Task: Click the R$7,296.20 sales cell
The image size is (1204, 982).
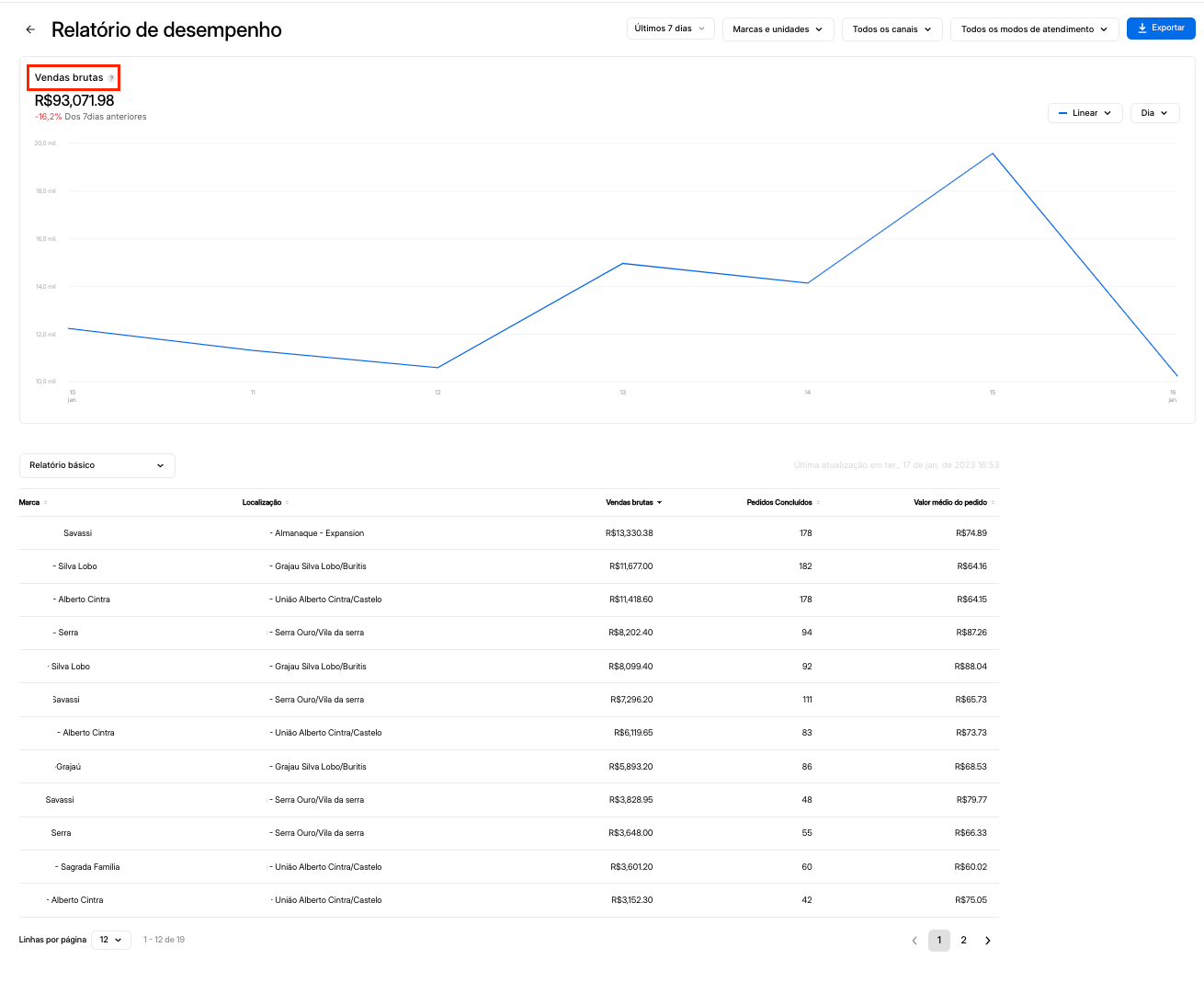Action: (631, 700)
